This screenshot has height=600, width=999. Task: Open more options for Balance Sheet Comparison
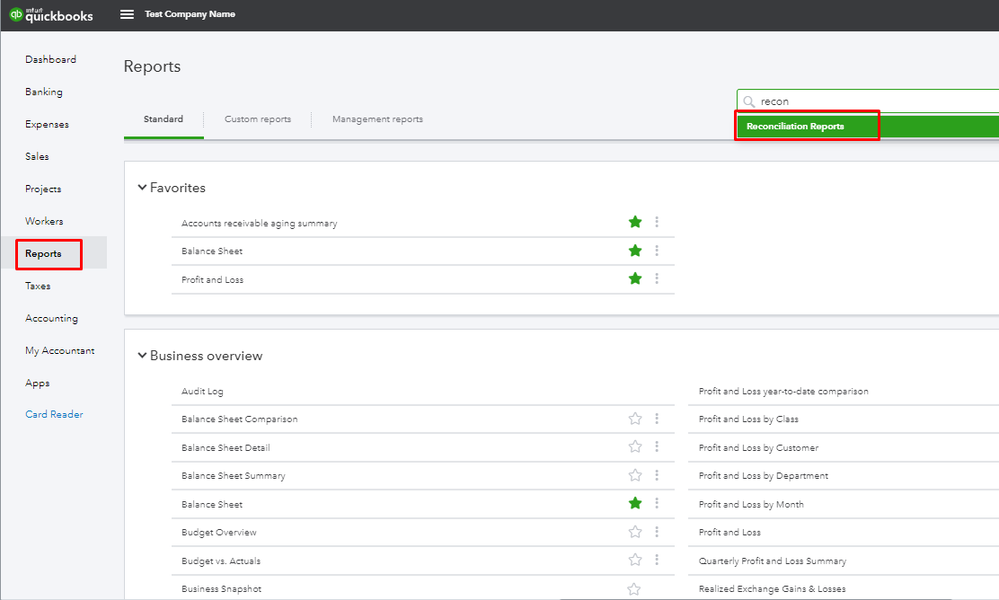657,419
